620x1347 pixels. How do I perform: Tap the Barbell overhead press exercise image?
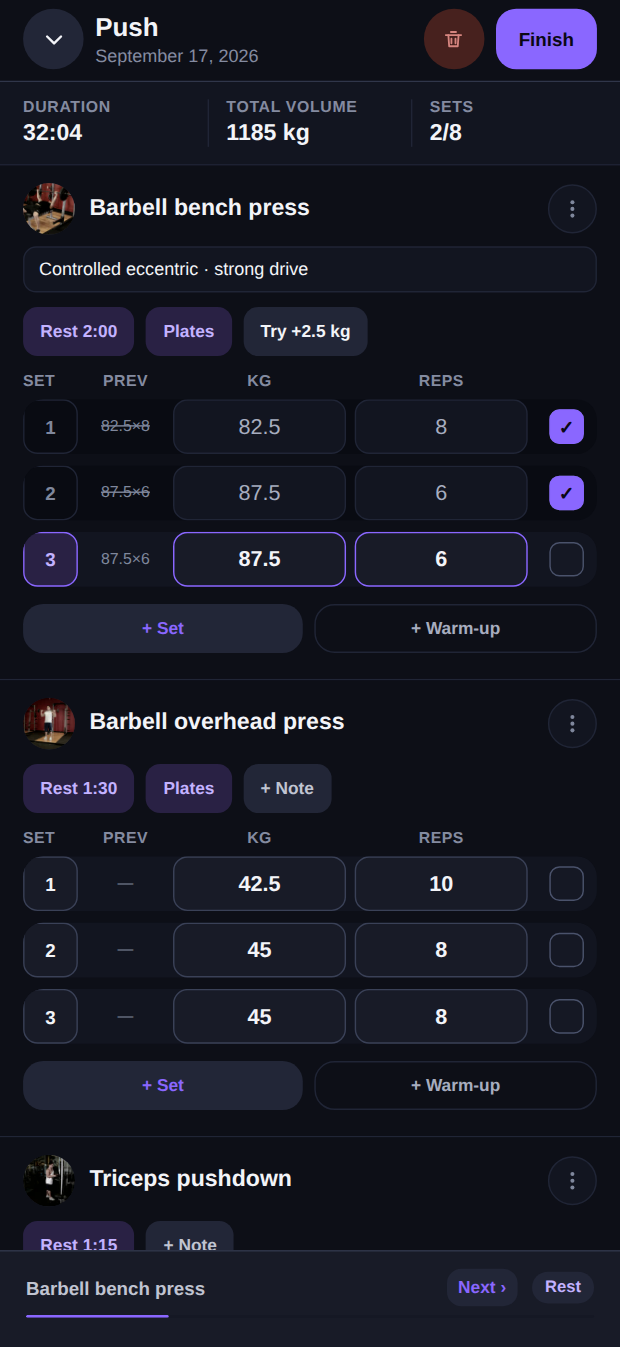[49, 722]
